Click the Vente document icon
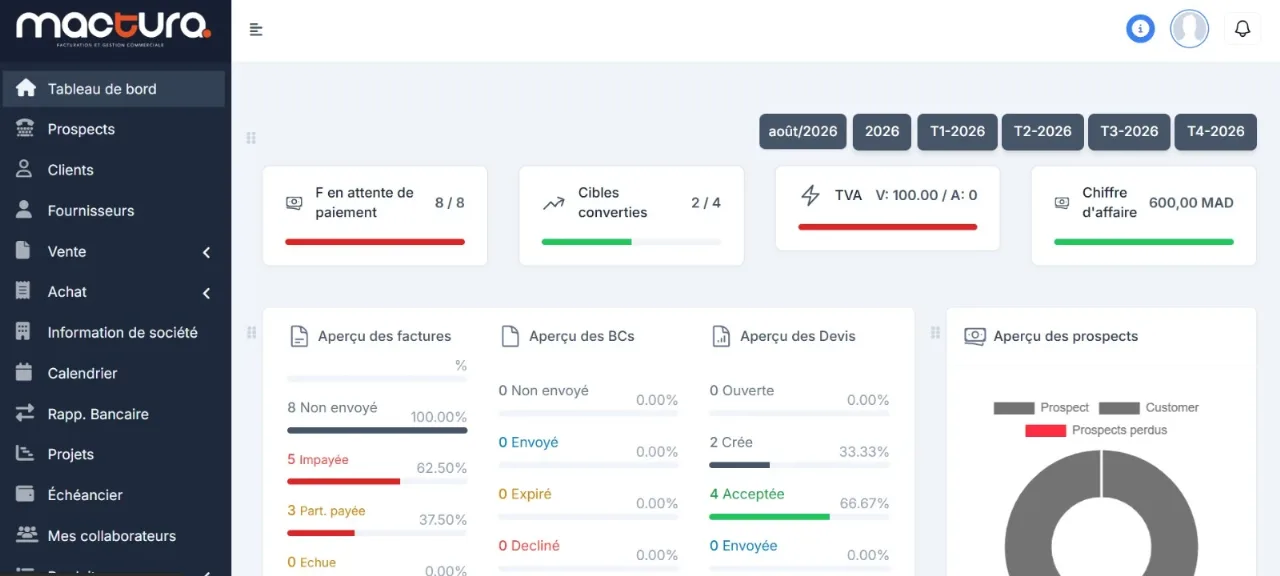Screen dimensions: 1280x576 pos(24,251)
